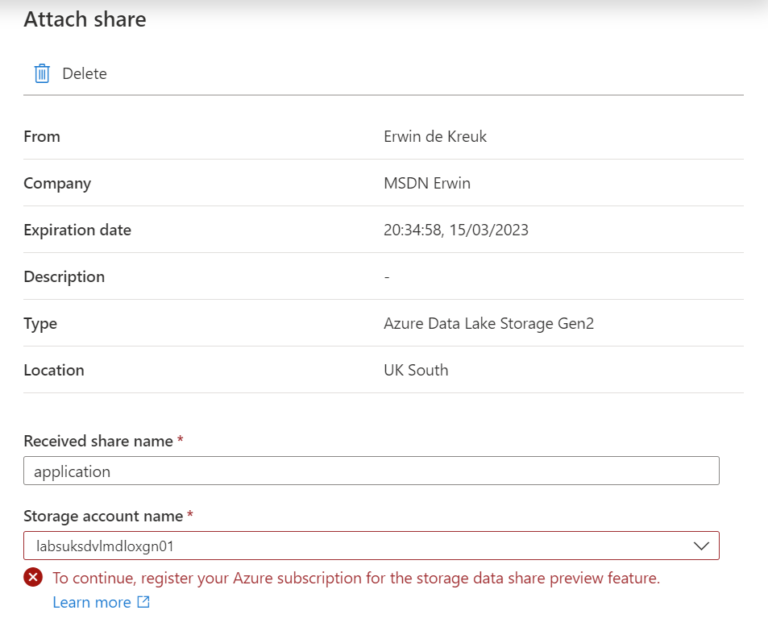The image size is (768, 635).
Task: Click the '-' description value
Action: click(x=387, y=277)
